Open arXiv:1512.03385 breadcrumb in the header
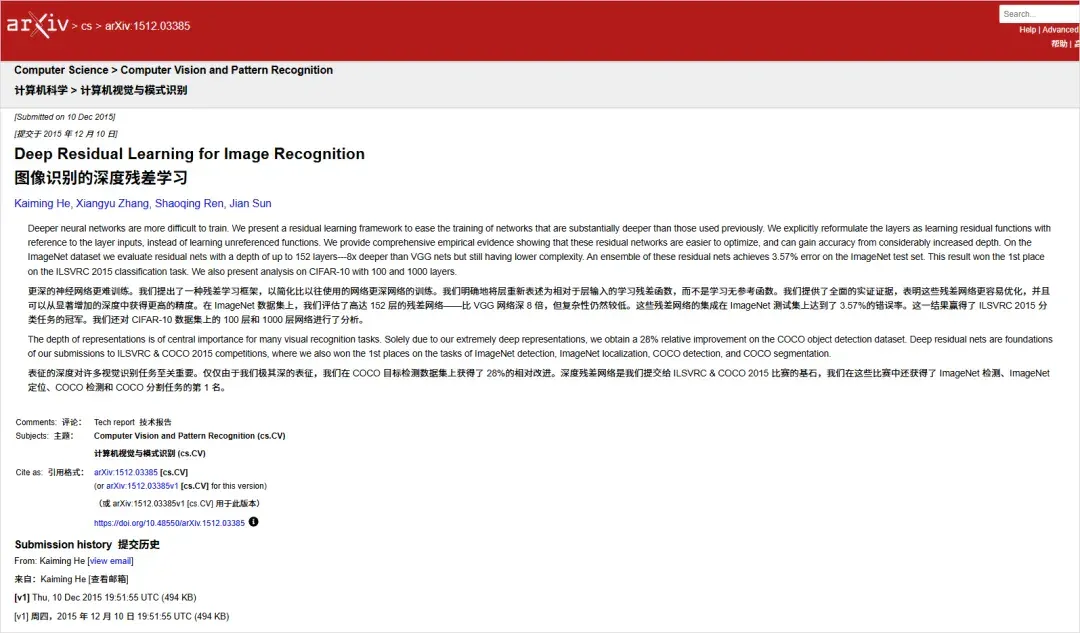Image resolution: width=1080 pixels, height=633 pixels. click(x=147, y=26)
